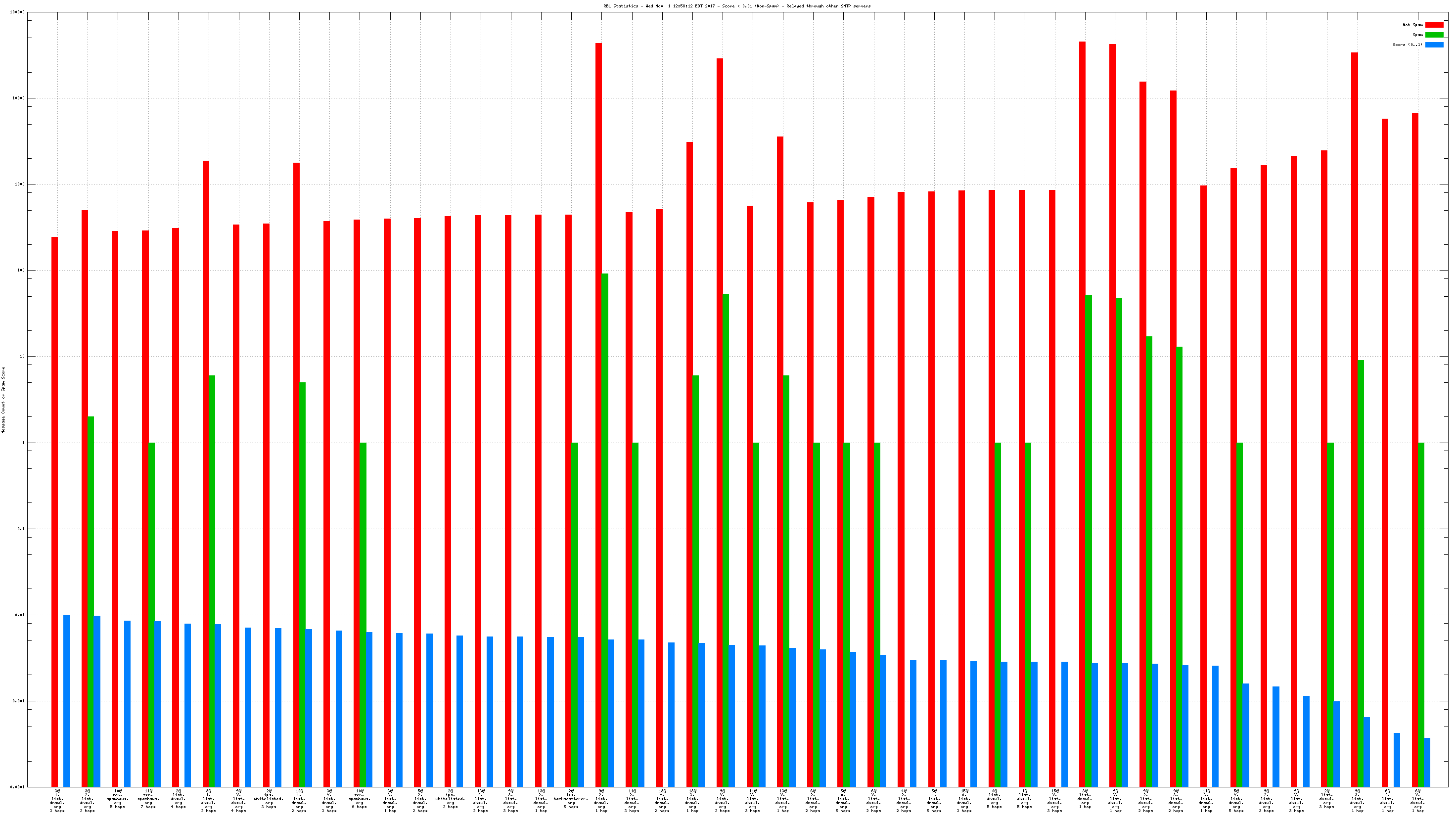Click the leftmost blue Score bar
Screen dimensions: 1456x819
tap(67, 701)
